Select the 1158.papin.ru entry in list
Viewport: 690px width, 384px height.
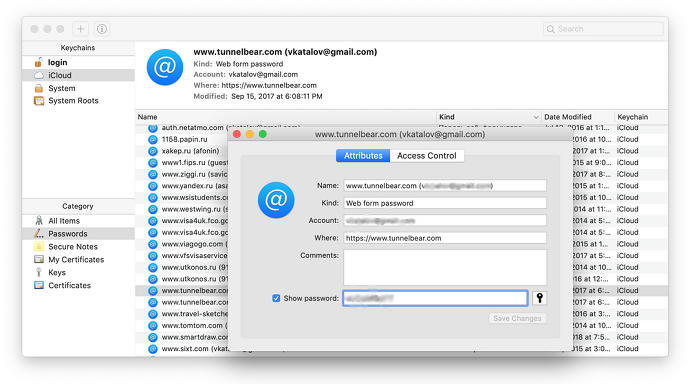pyautogui.click(x=184, y=139)
